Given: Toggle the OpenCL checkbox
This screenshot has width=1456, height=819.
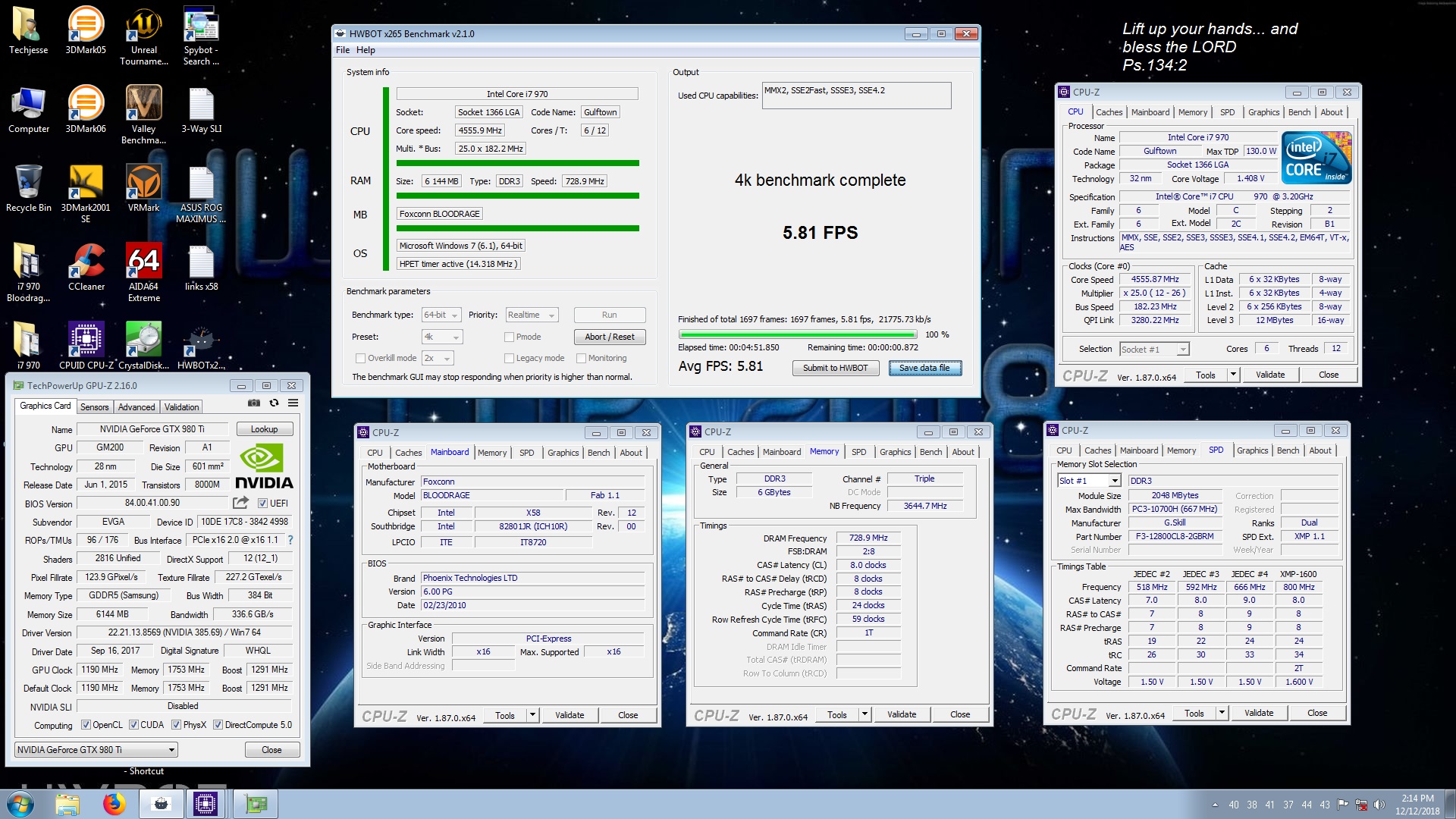Looking at the screenshot, I should (x=86, y=725).
